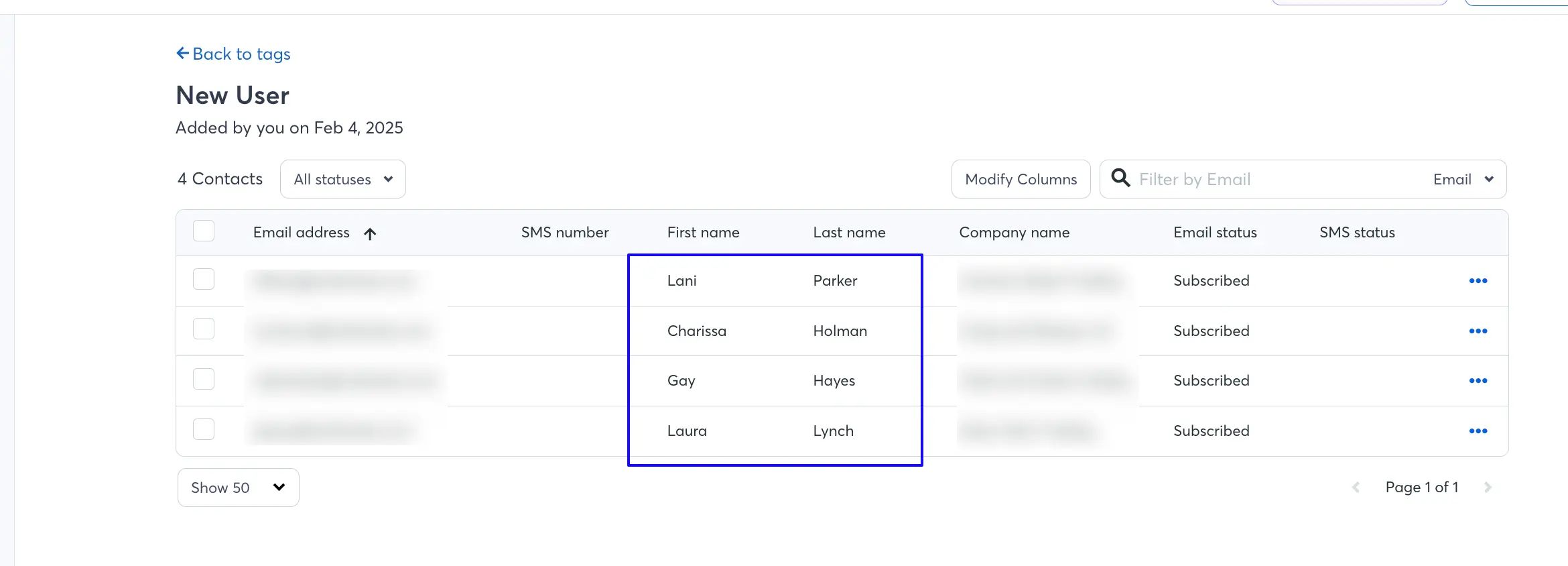Click the Company name column header
Image resolution: width=1568 pixels, height=566 pixels.
pos(1015,233)
